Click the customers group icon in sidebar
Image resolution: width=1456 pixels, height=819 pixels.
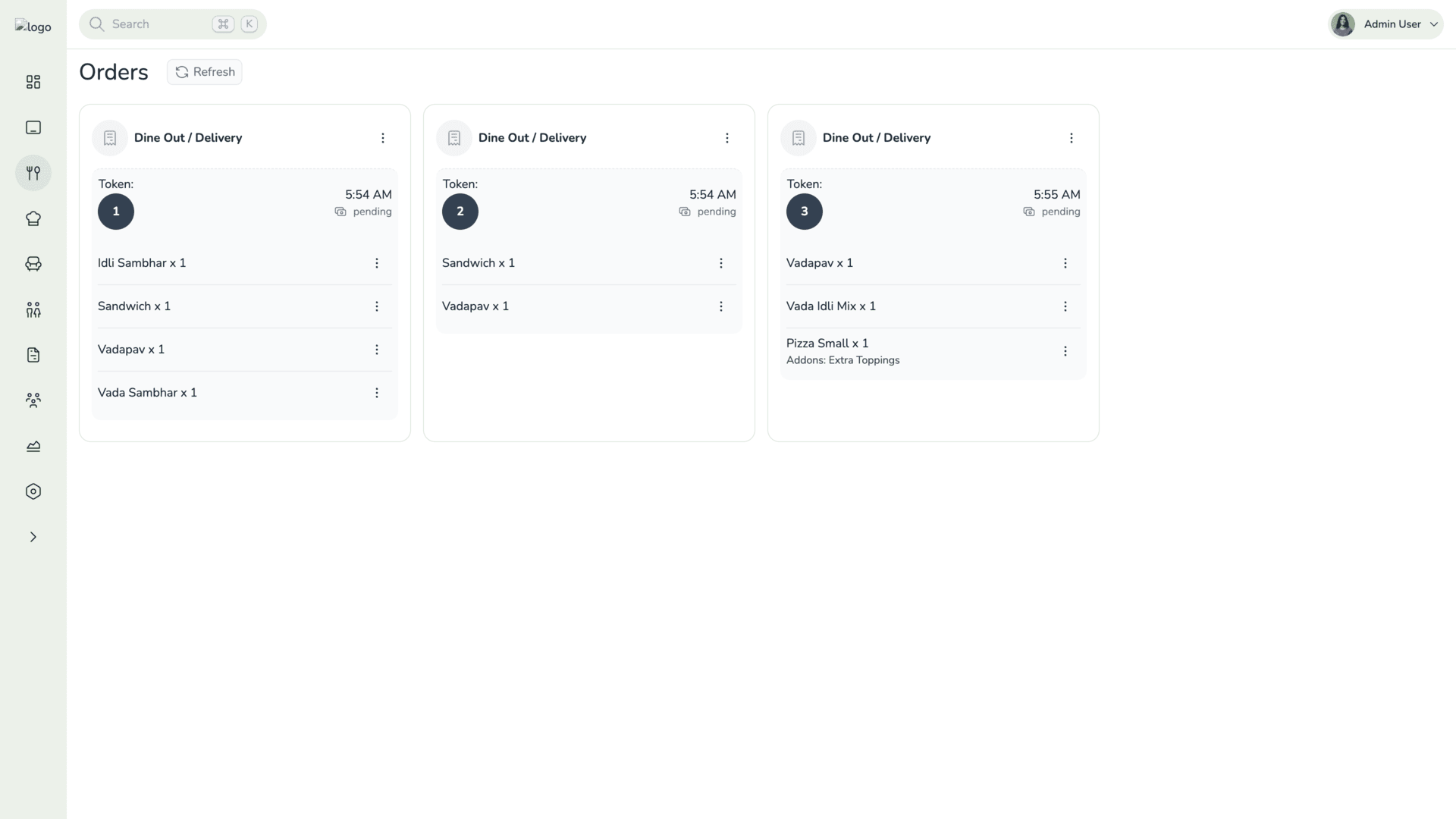[x=33, y=400]
